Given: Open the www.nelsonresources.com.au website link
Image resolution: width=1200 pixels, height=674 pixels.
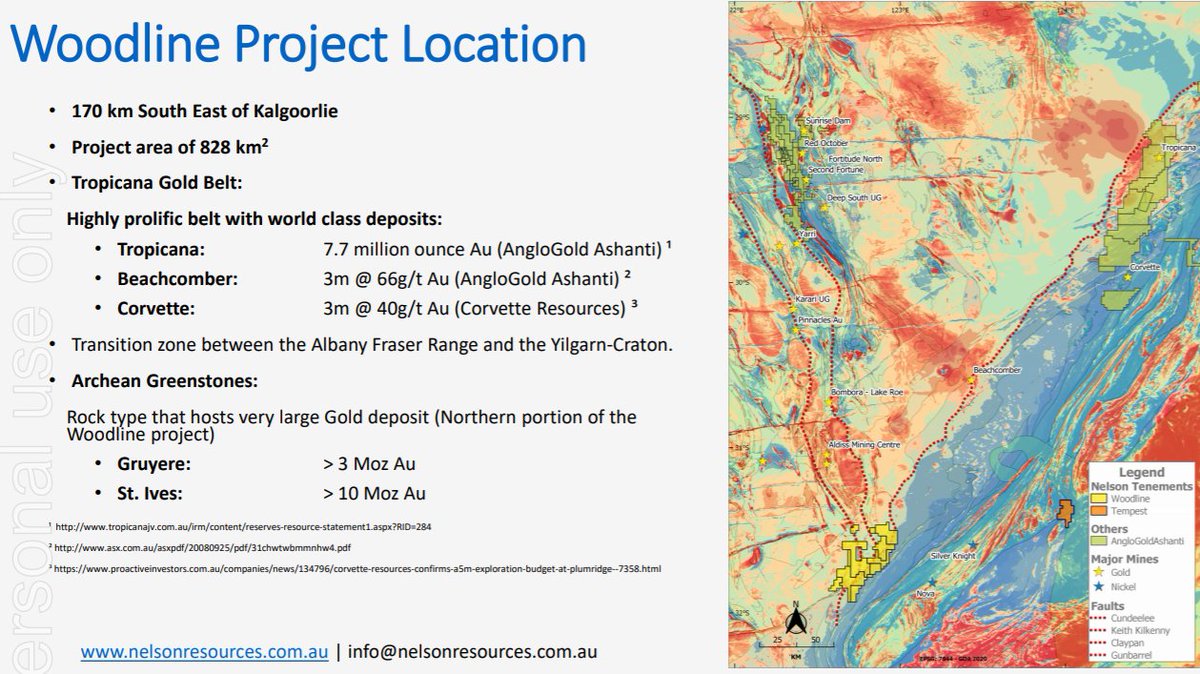Looking at the screenshot, I should click(205, 651).
